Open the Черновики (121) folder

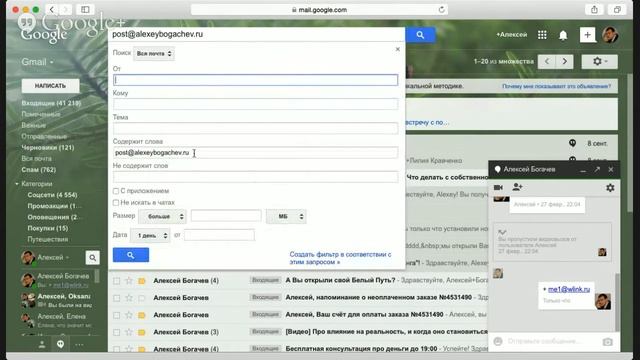(x=48, y=147)
